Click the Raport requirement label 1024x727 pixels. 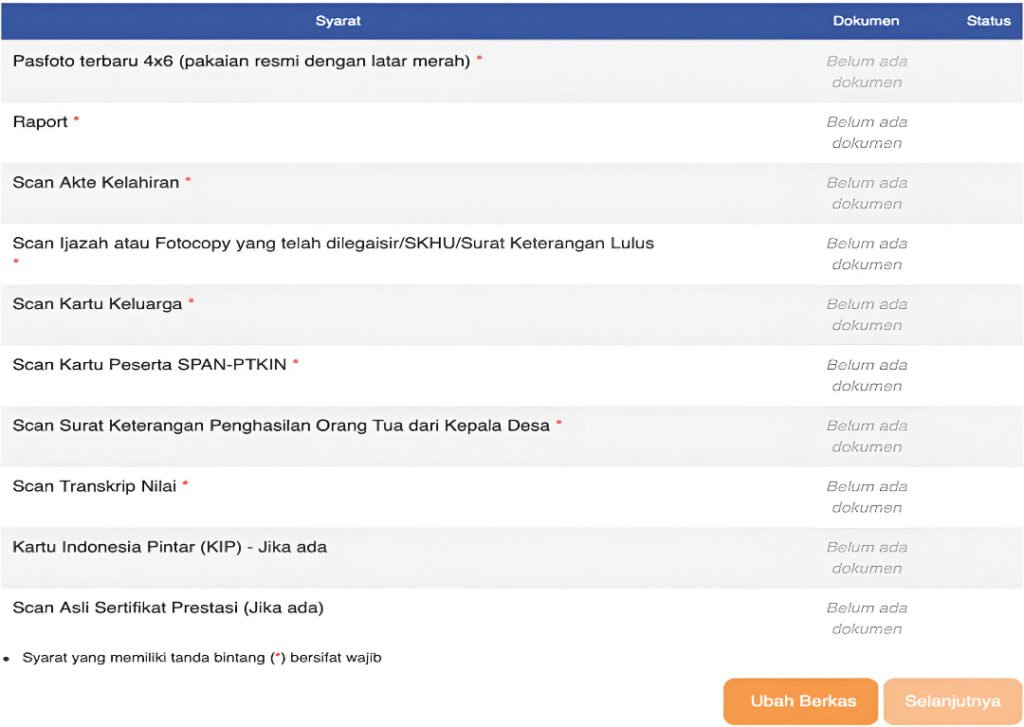click(x=40, y=122)
